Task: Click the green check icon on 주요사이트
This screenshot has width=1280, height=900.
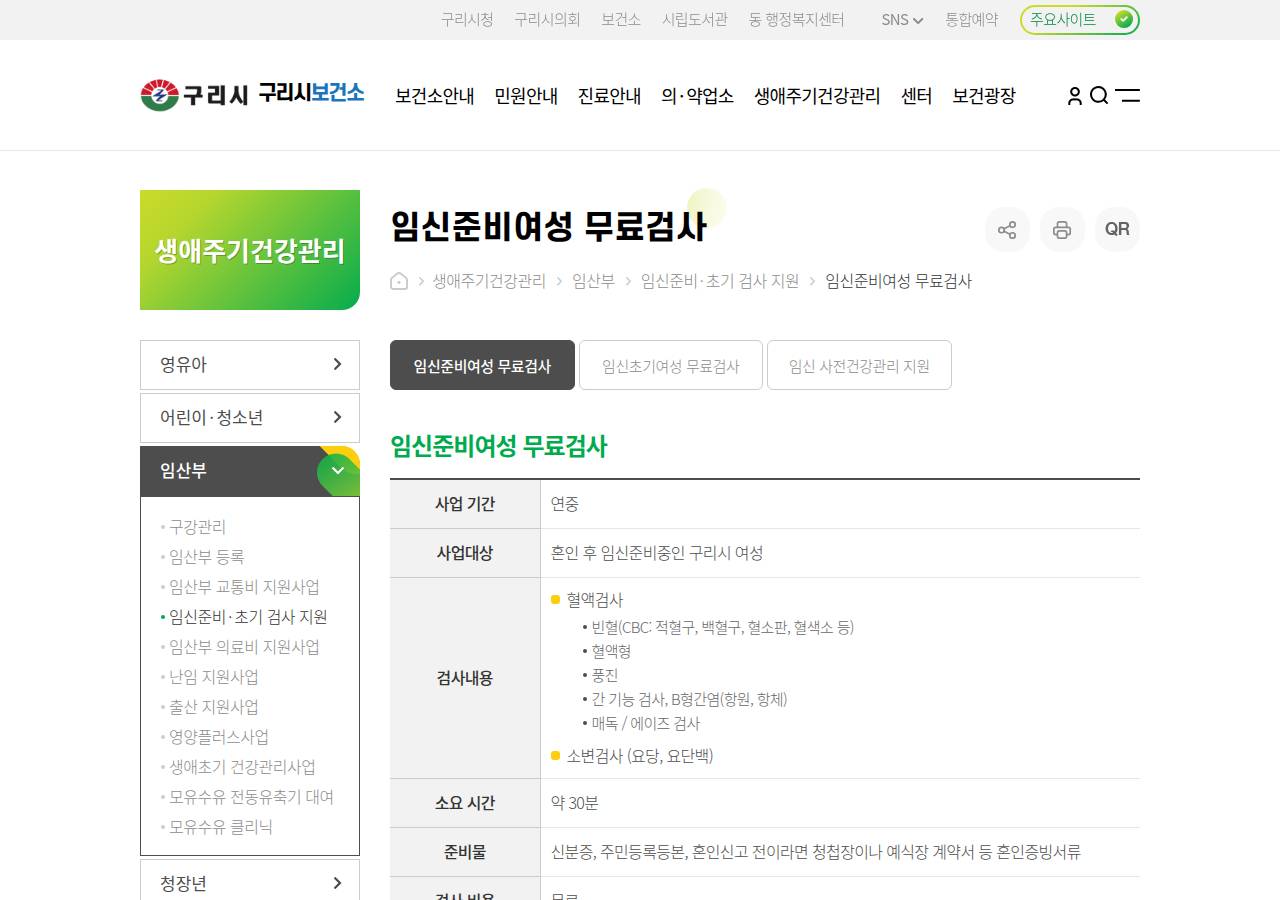Action: pyautogui.click(x=1124, y=19)
